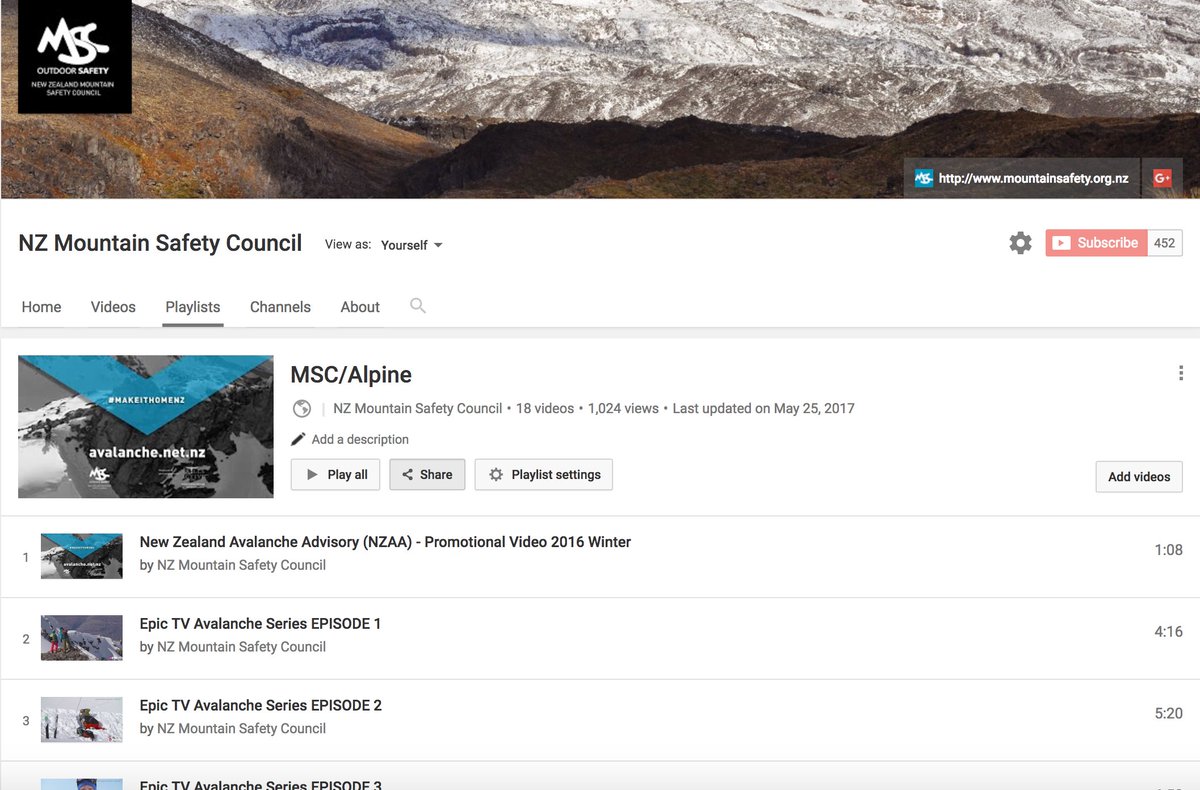Click the channel search magnifier icon
Image resolution: width=1200 pixels, height=790 pixels.
(x=418, y=306)
